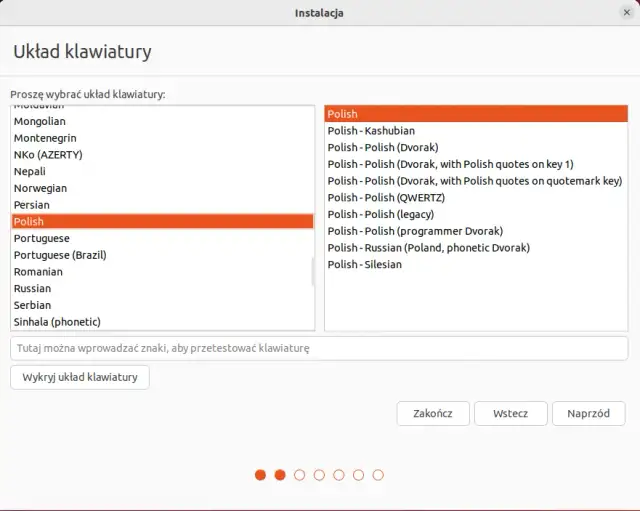
Task: Click the third progress dot indicator
Action: [x=299, y=475]
